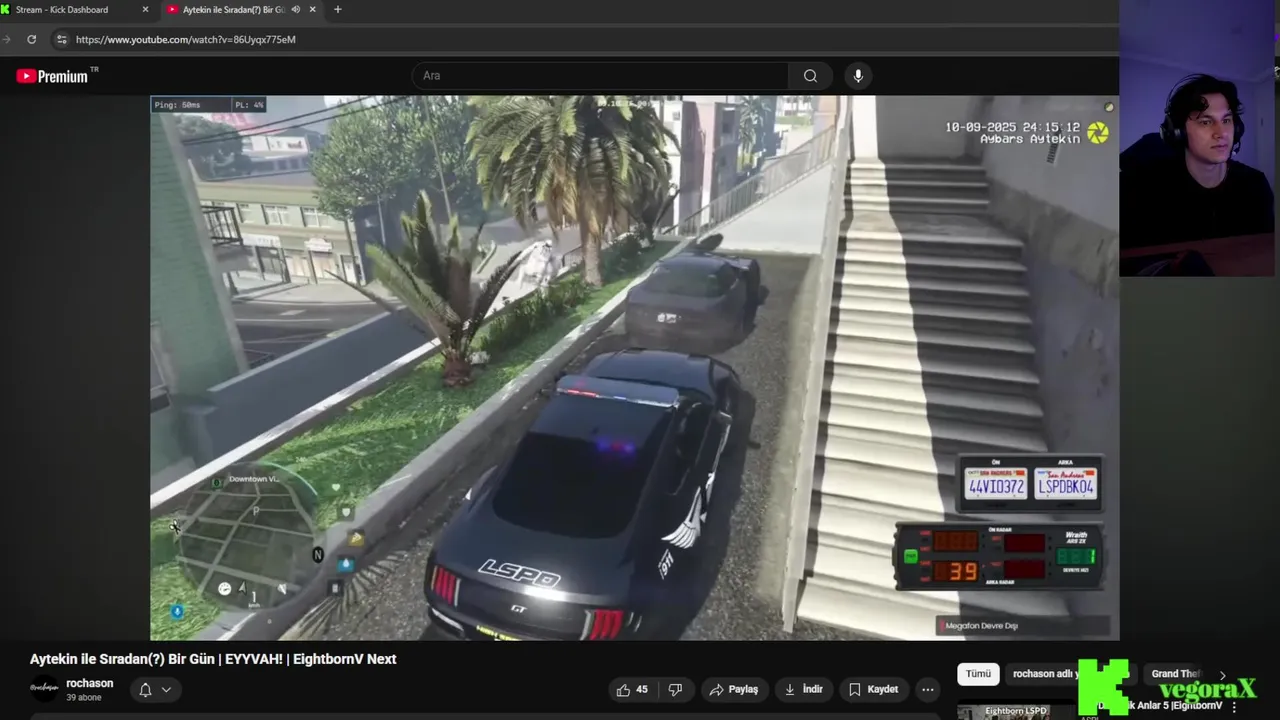1280x720 pixels.
Task: Click the search magnifier button
Action: point(810,76)
